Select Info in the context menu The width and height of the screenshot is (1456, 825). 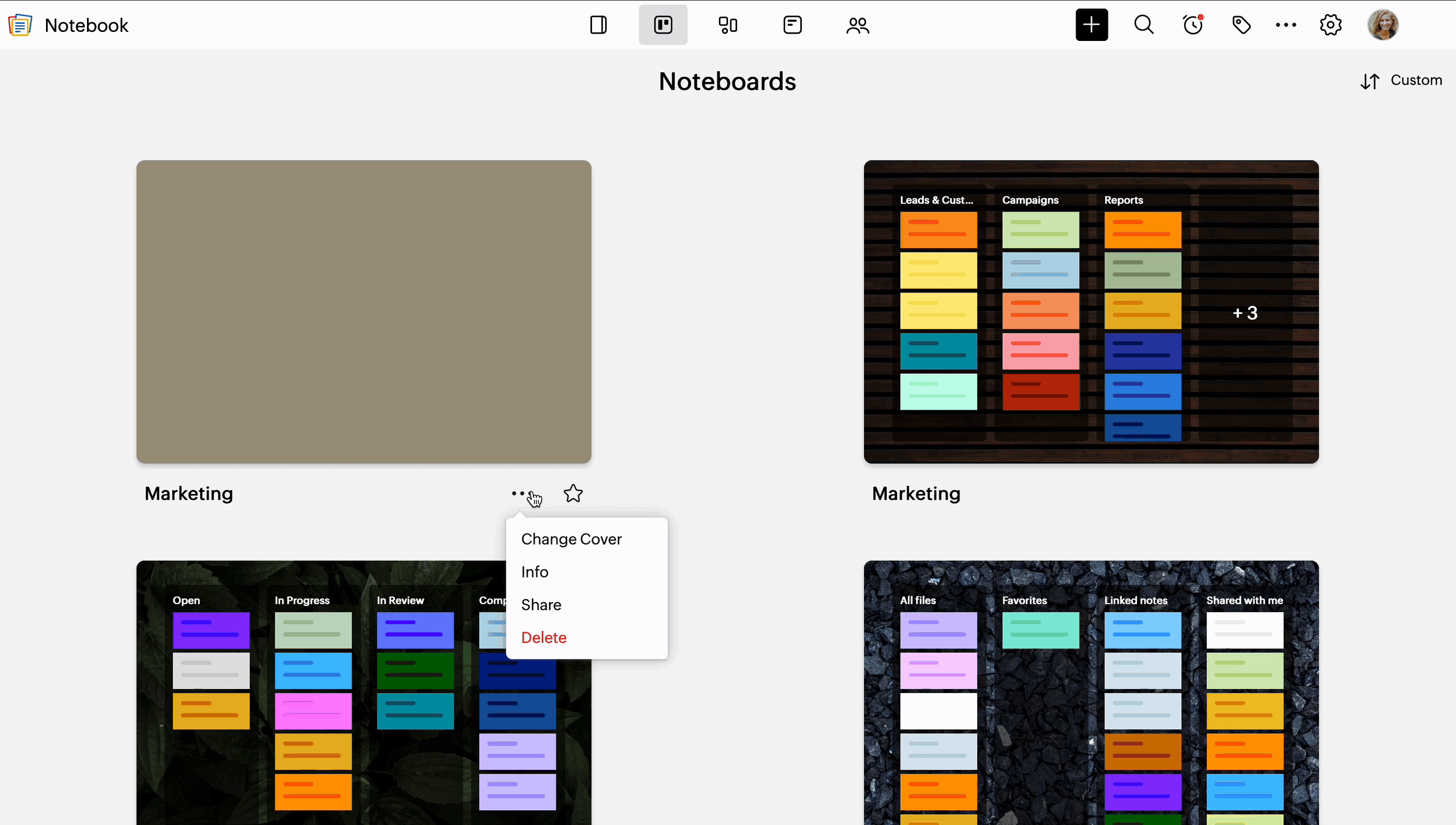pos(535,572)
